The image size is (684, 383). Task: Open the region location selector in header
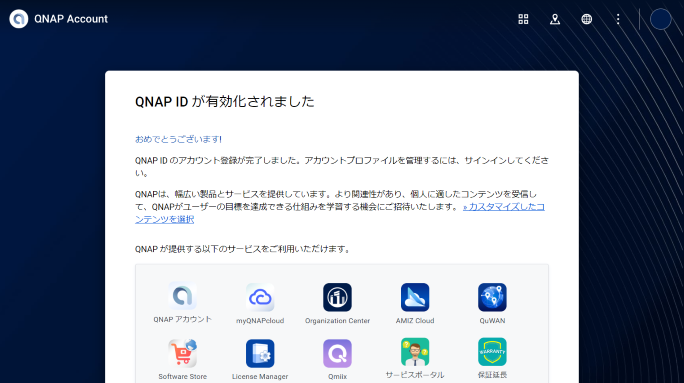(555, 19)
